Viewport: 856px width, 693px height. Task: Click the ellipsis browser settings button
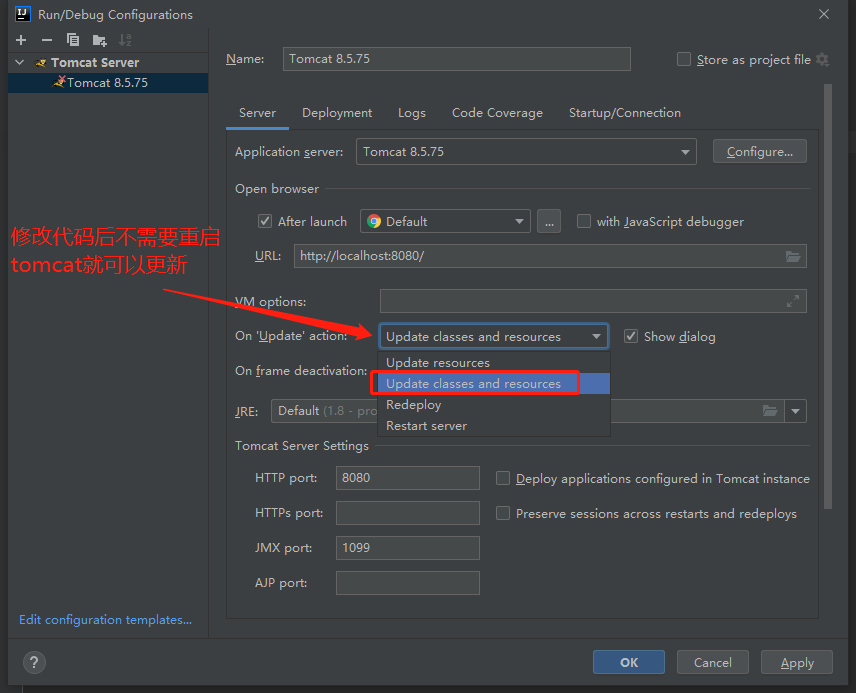pyautogui.click(x=549, y=221)
